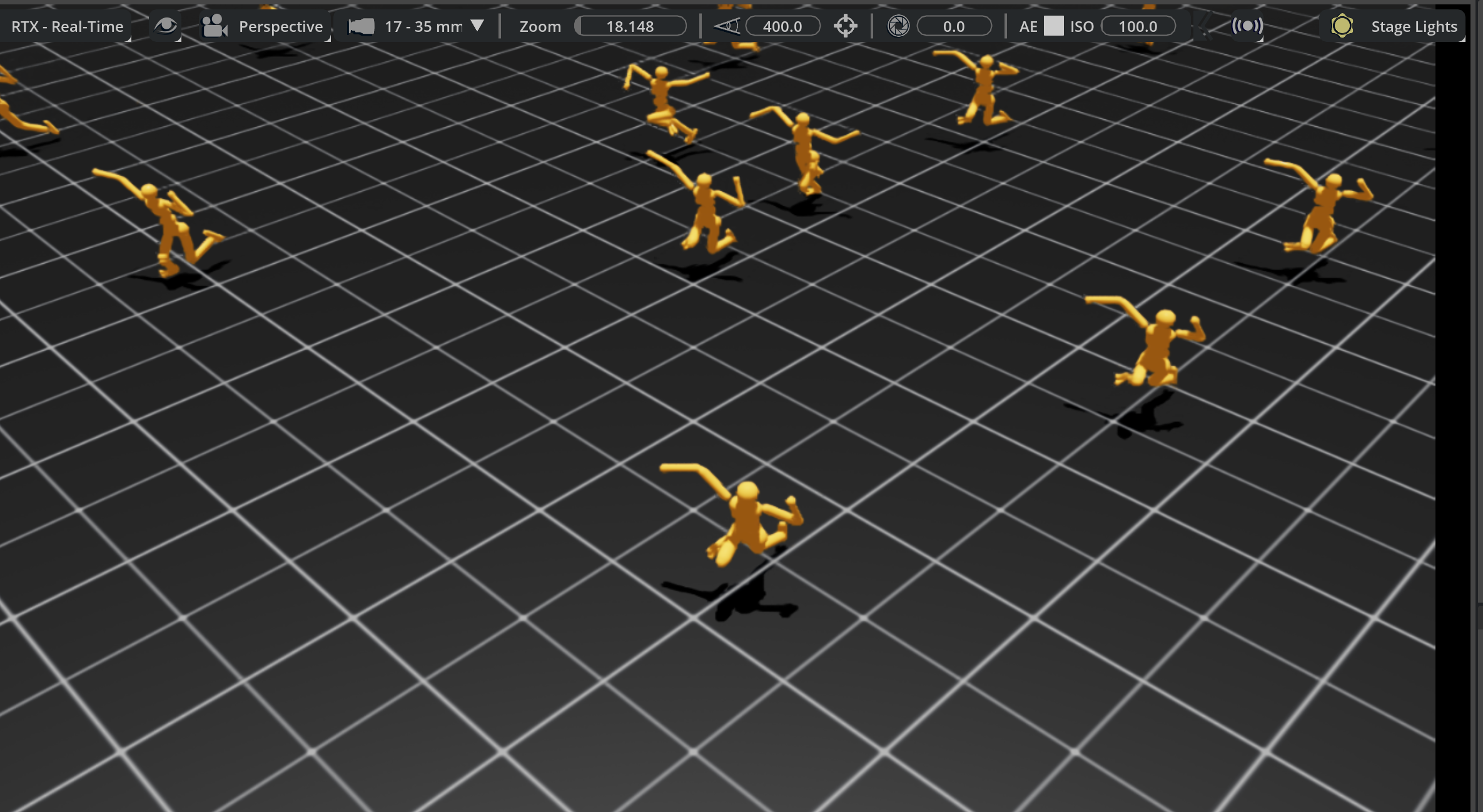
Task: Click the 0.0 aperture value field
Action: (x=953, y=26)
